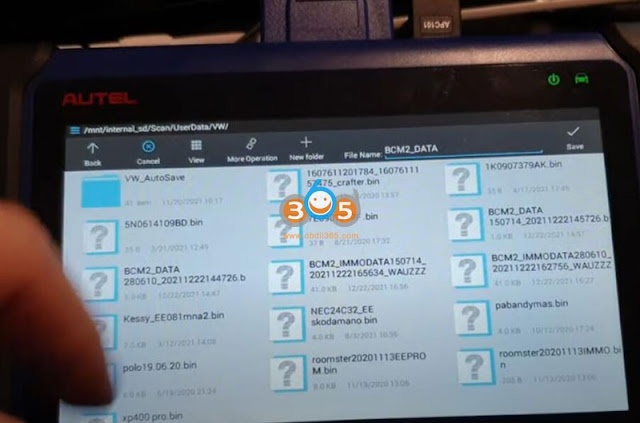Select the crafter.bin file icon
This screenshot has width=640, height=423.
point(284,186)
